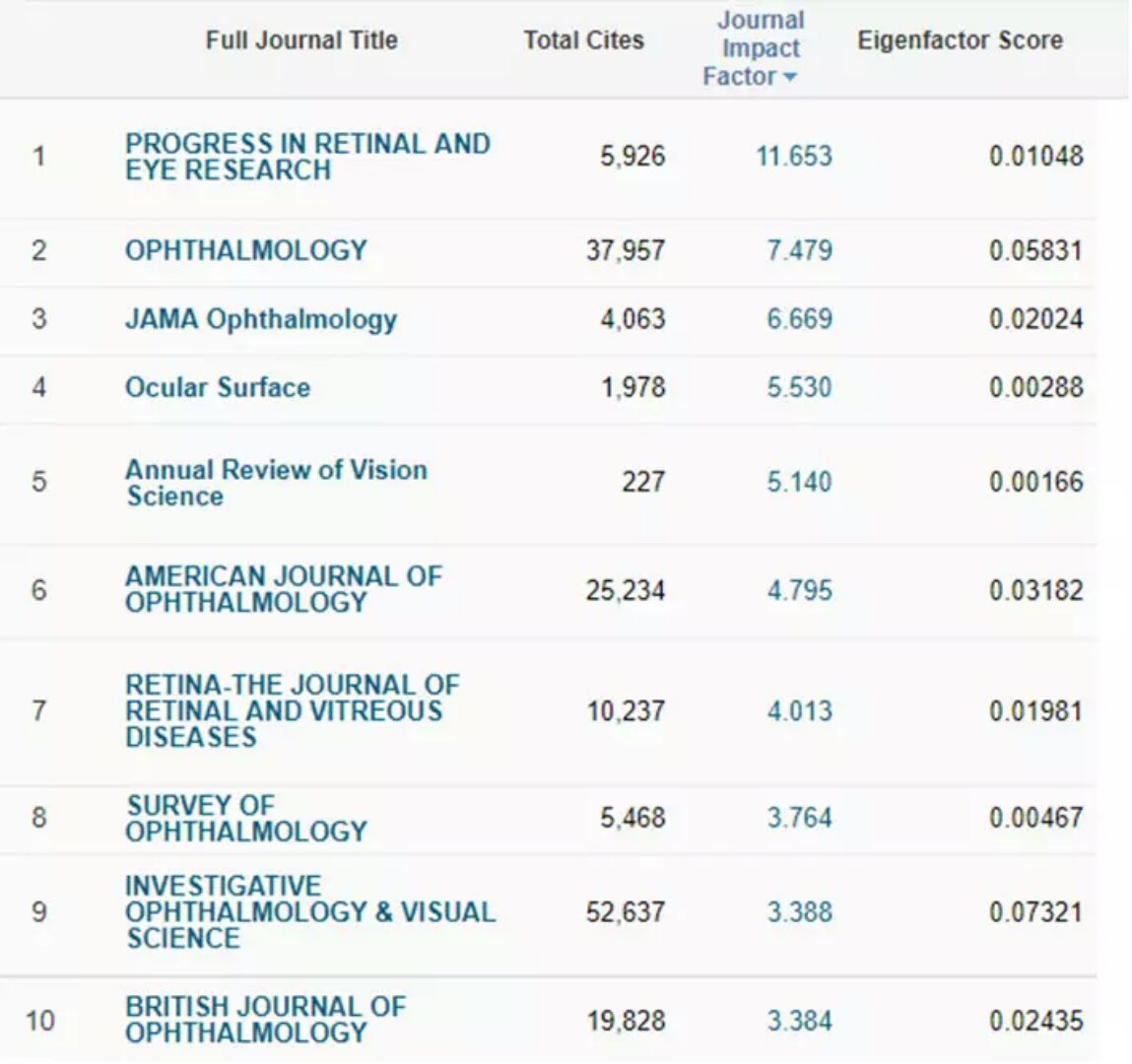The width and height of the screenshot is (1132, 1064).
Task: Click the impact factor value 3.384
Action: tap(800, 1021)
